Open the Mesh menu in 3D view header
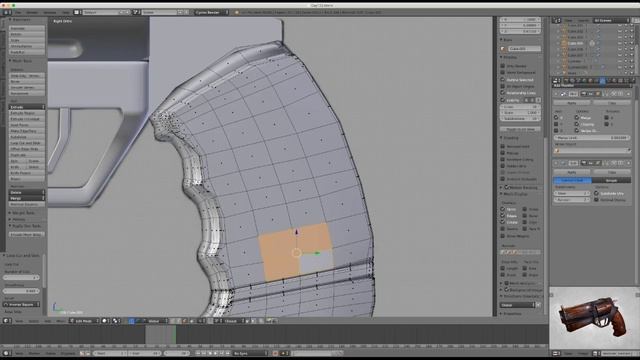Image resolution: width=640 pixels, height=360 pixels. pyautogui.click(x=61, y=321)
